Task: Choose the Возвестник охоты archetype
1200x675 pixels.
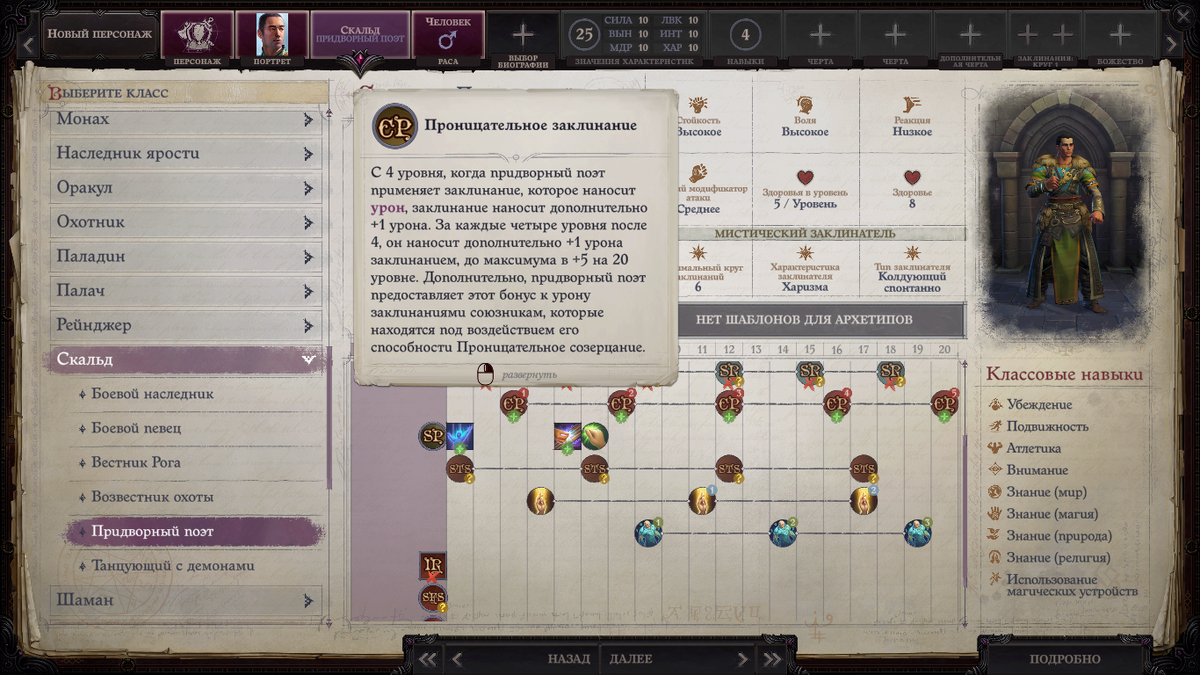Action: pyautogui.click(x=194, y=497)
